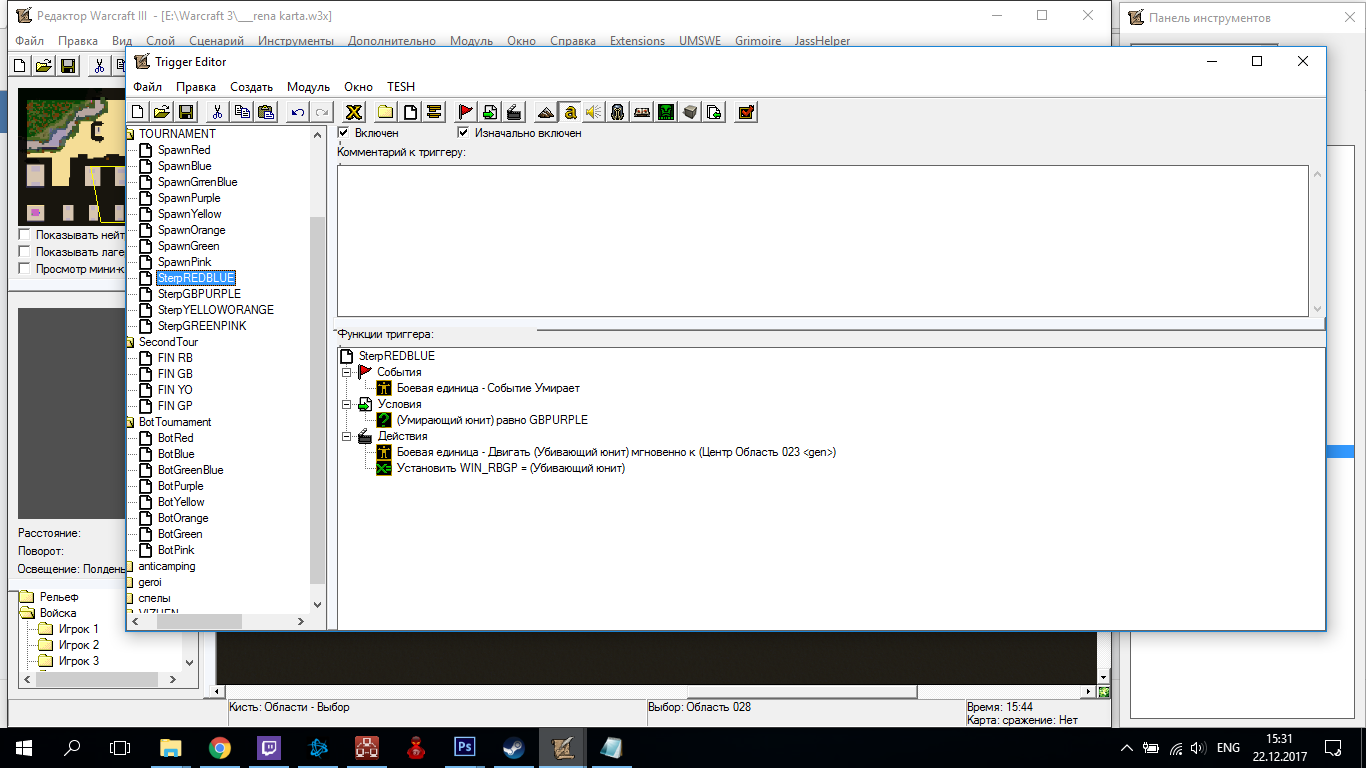Image resolution: width=1366 pixels, height=768 pixels.
Task: Select Игрок 2 folder in main editor
Action: pos(79,645)
